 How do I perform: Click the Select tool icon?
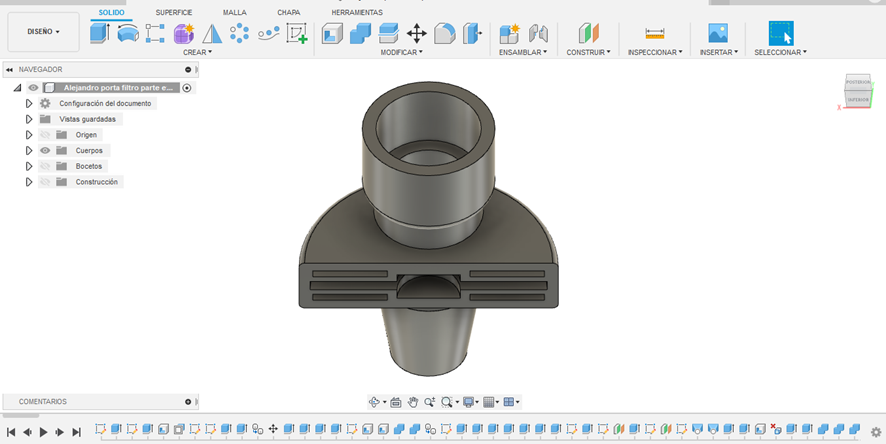coord(780,33)
